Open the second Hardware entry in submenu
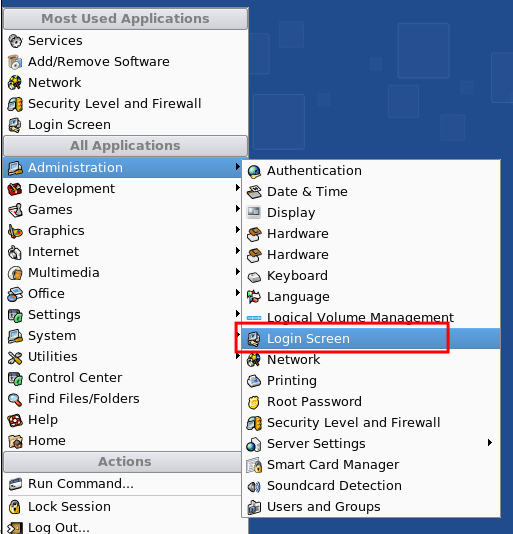The height and width of the screenshot is (534, 513). pos(371,255)
